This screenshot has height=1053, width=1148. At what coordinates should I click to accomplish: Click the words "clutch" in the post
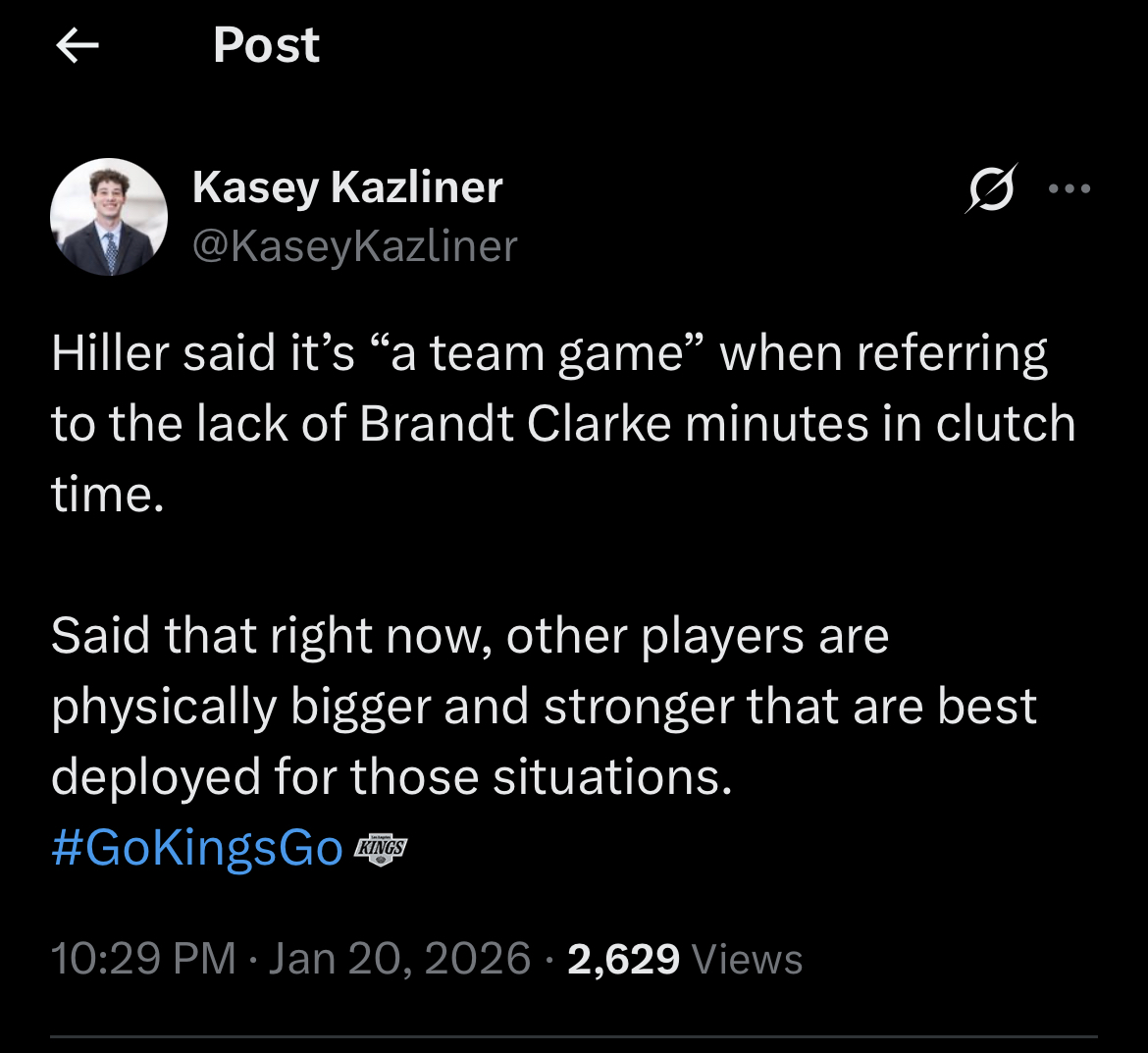coord(1005,424)
